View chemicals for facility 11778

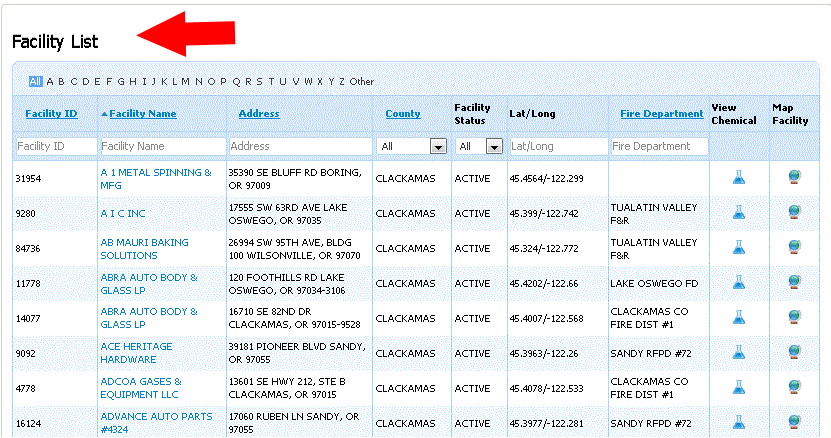click(739, 282)
